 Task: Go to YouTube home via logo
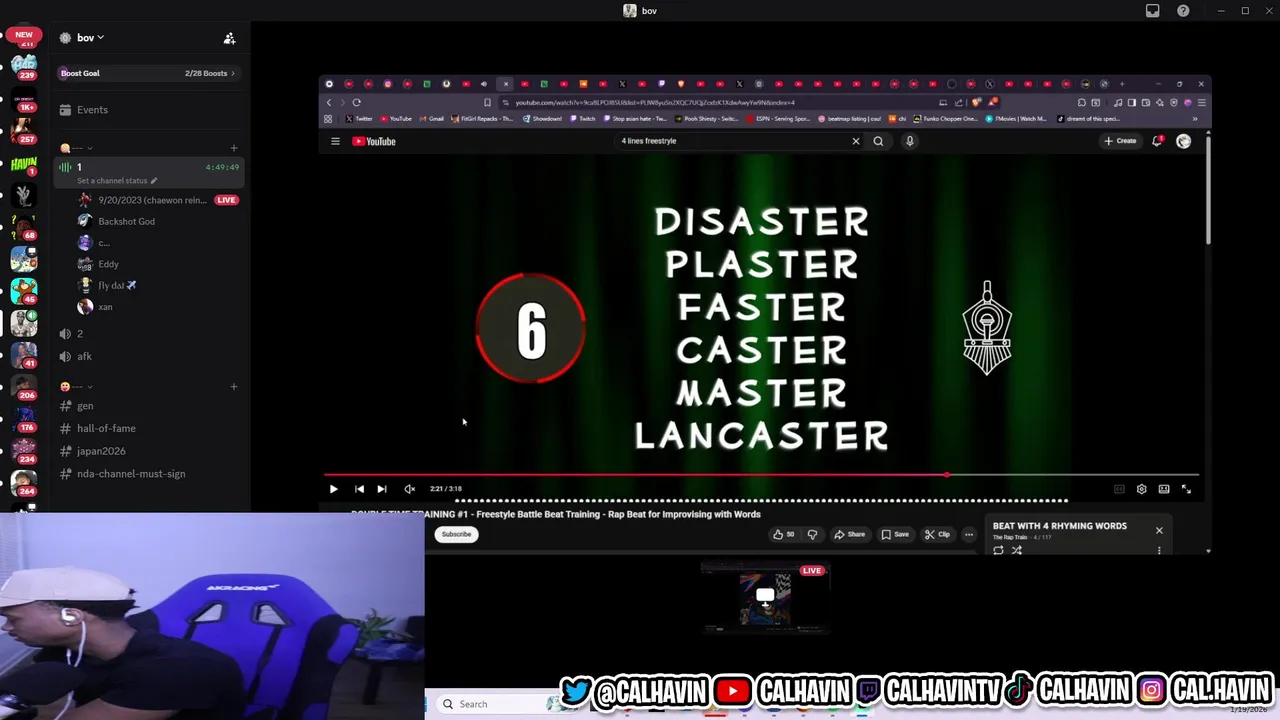[x=374, y=141]
